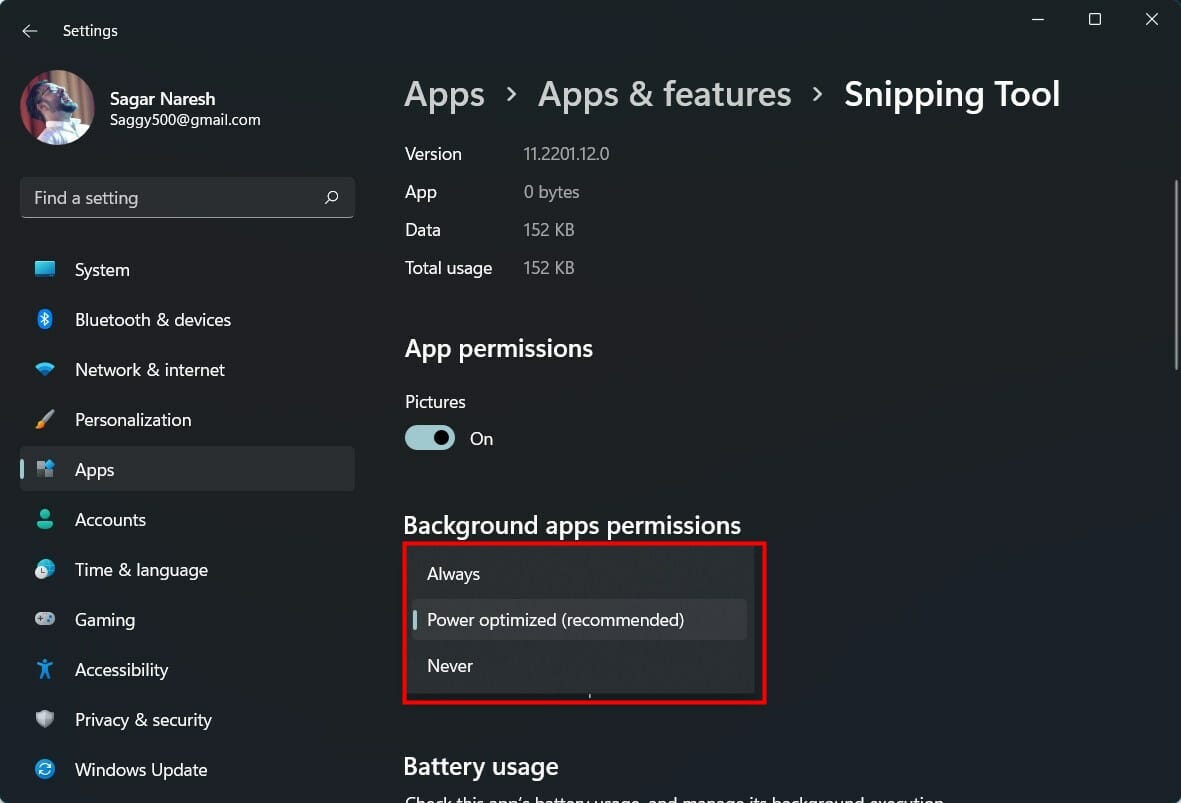Open Personalization settings
The image size is (1181, 803).
point(45,419)
